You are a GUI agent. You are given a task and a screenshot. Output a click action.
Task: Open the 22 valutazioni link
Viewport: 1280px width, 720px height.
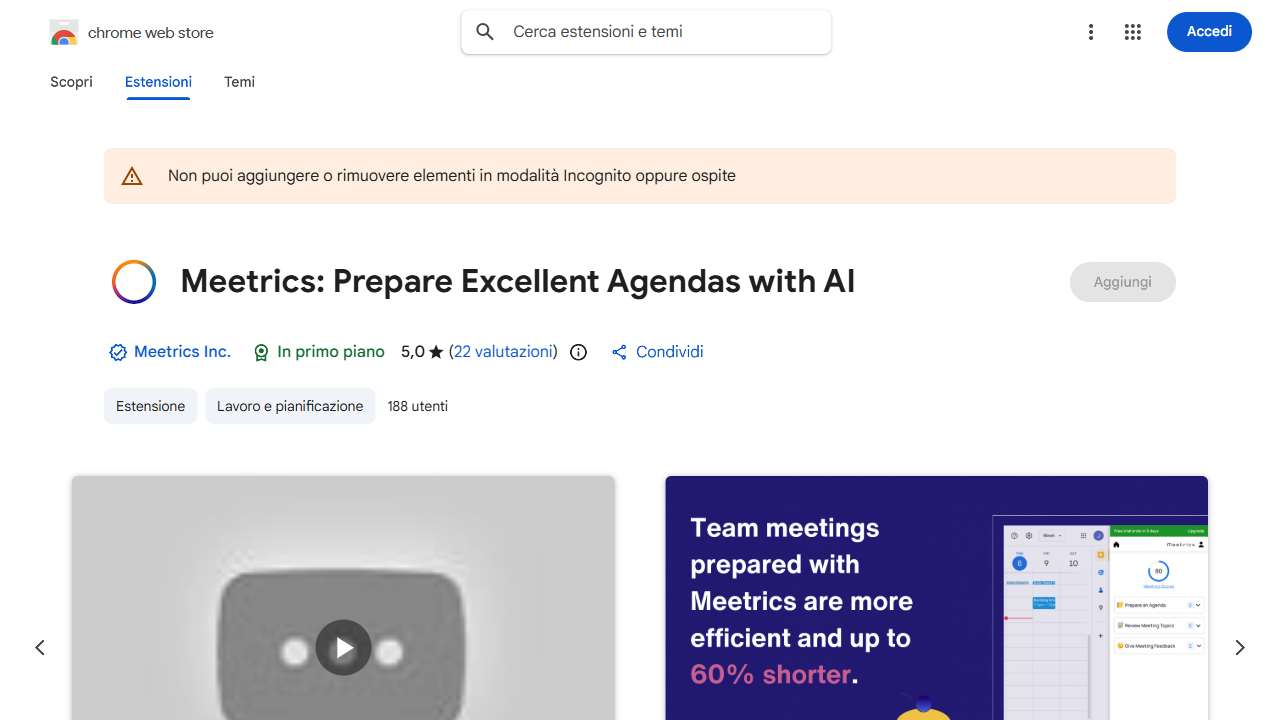coord(503,352)
